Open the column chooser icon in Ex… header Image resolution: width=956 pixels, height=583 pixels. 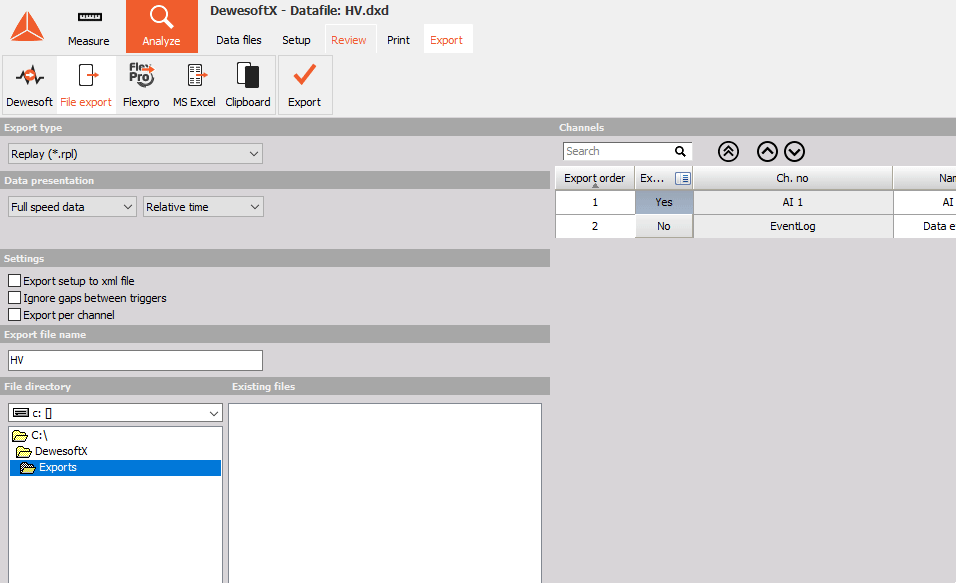point(683,178)
